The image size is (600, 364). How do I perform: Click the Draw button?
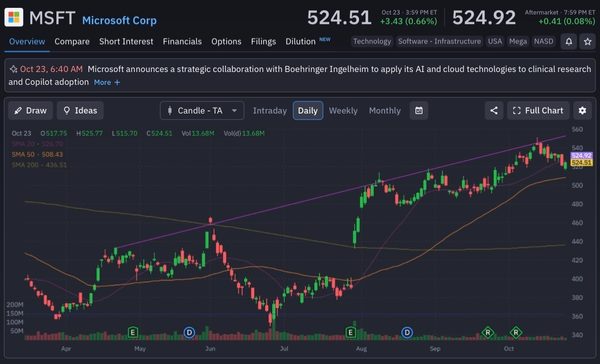(30, 111)
